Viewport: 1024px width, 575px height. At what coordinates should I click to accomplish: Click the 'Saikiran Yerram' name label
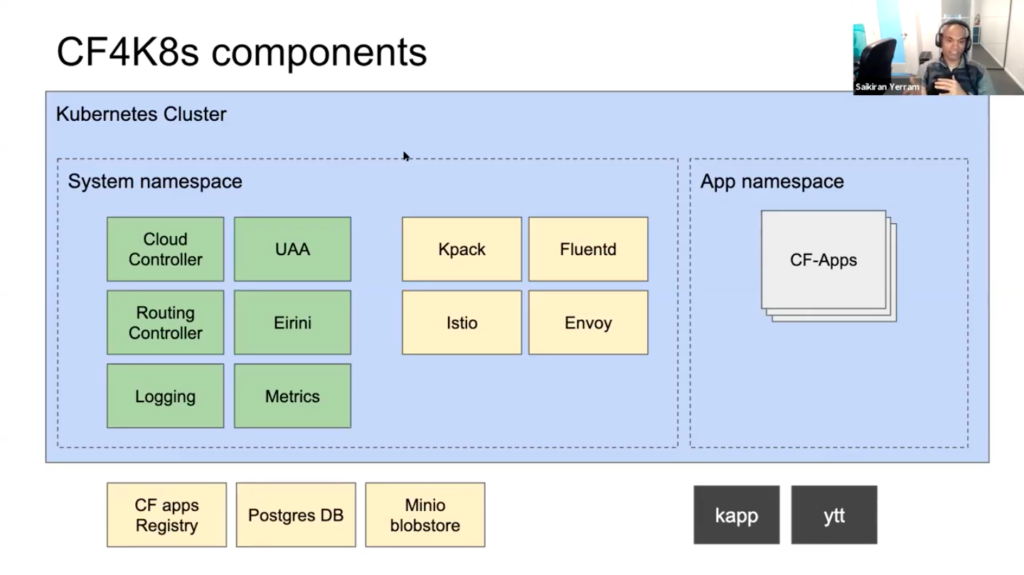(x=887, y=87)
